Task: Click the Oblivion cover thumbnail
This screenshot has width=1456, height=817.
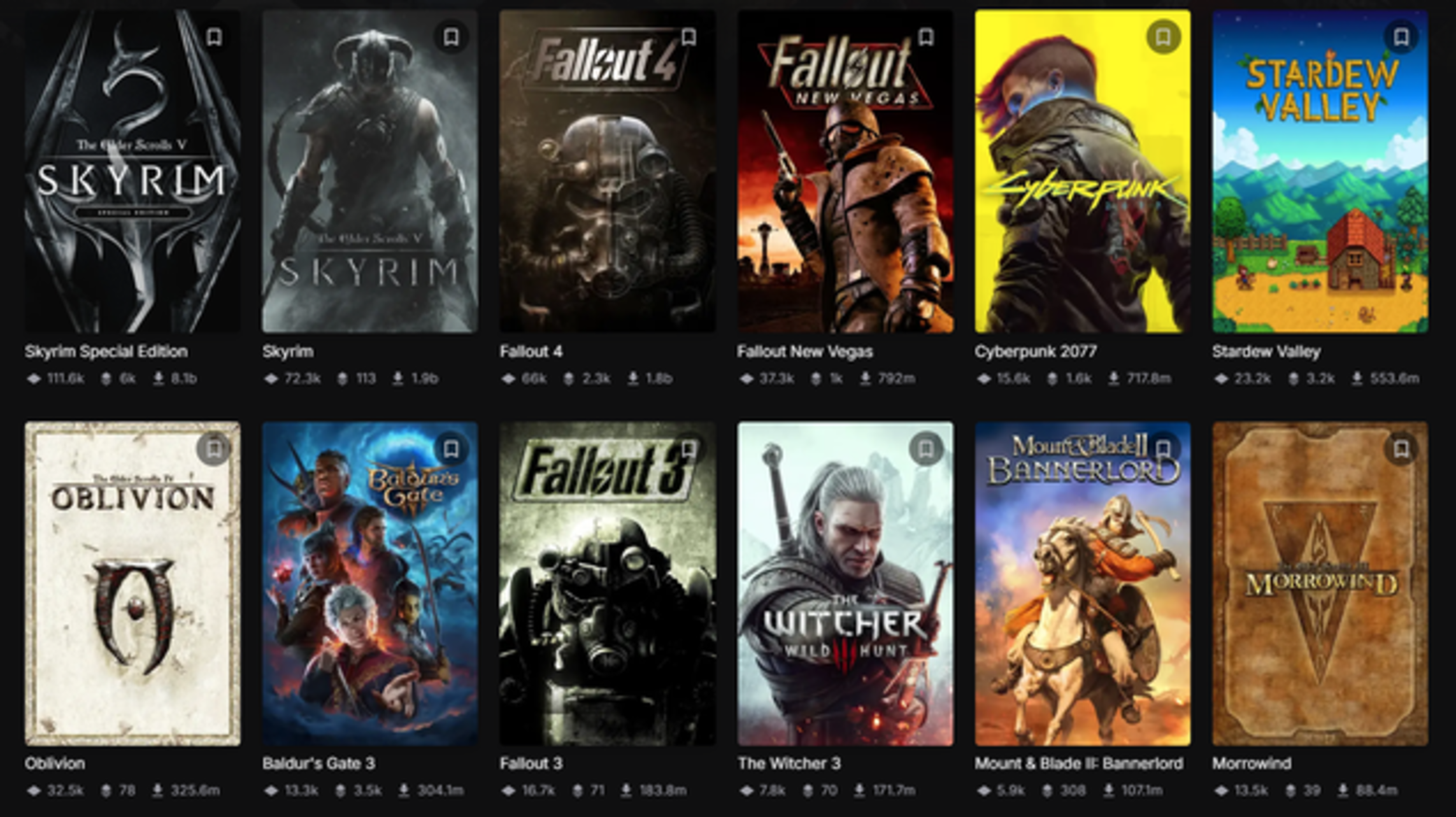Action: pyautogui.click(x=132, y=583)
